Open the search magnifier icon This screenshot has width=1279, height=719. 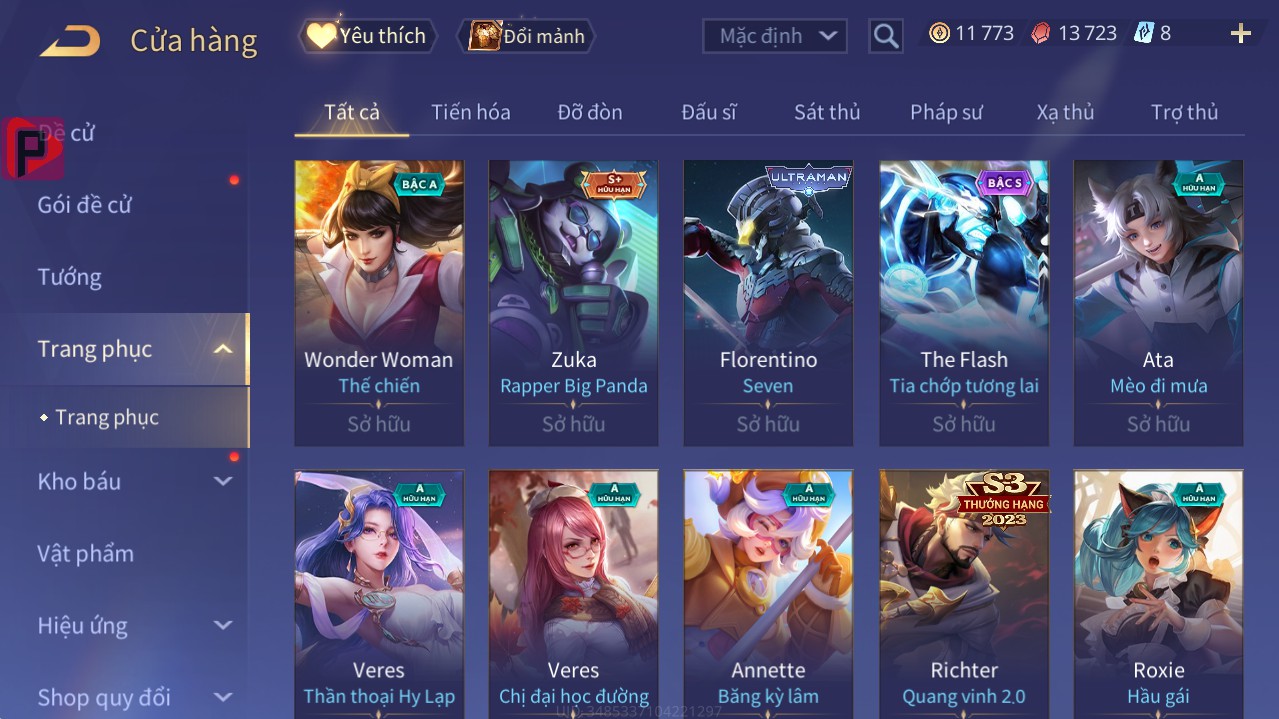[886, 37]
